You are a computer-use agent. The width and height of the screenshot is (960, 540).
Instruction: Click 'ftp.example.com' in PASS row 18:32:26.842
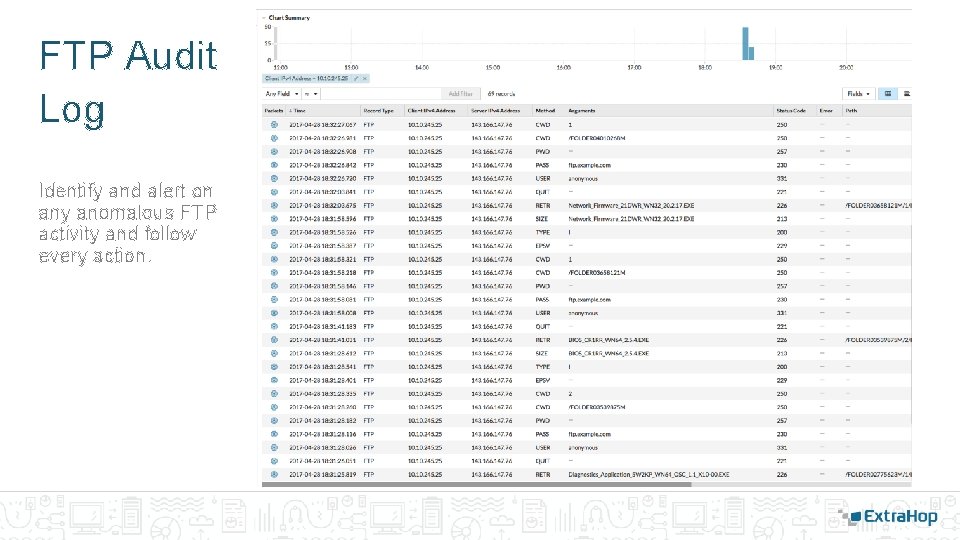(x=589, y=165)
